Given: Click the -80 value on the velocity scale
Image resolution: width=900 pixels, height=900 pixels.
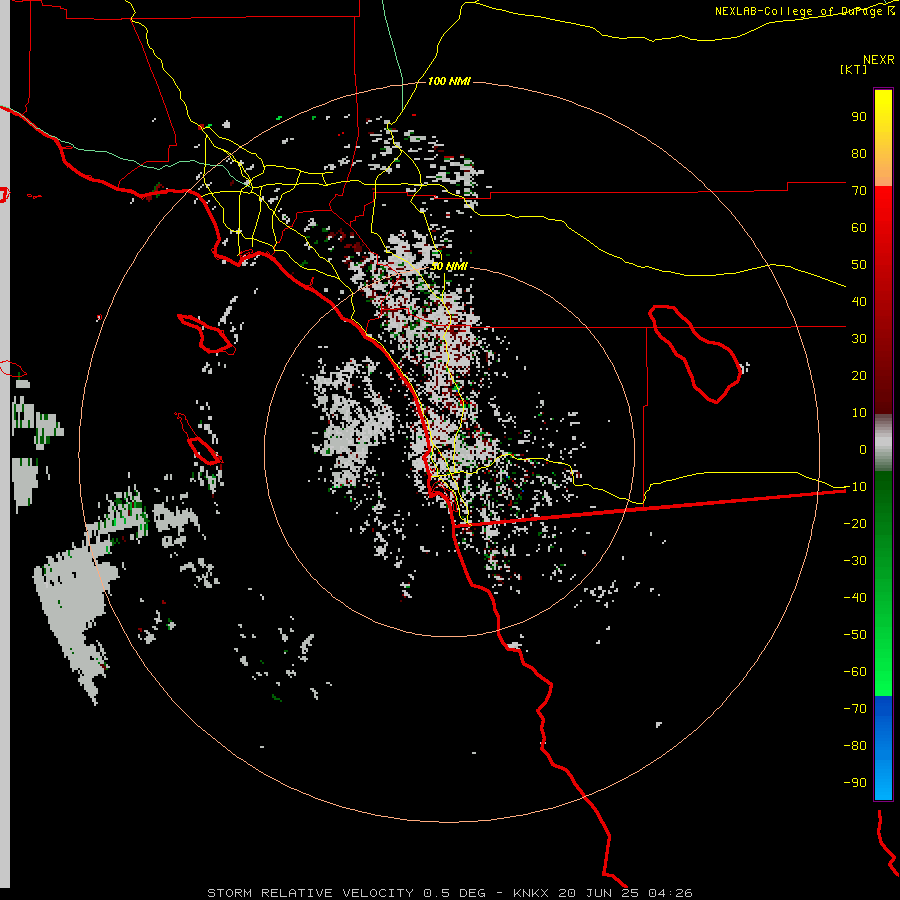Looking at the screenshot, I should [855, 746].
